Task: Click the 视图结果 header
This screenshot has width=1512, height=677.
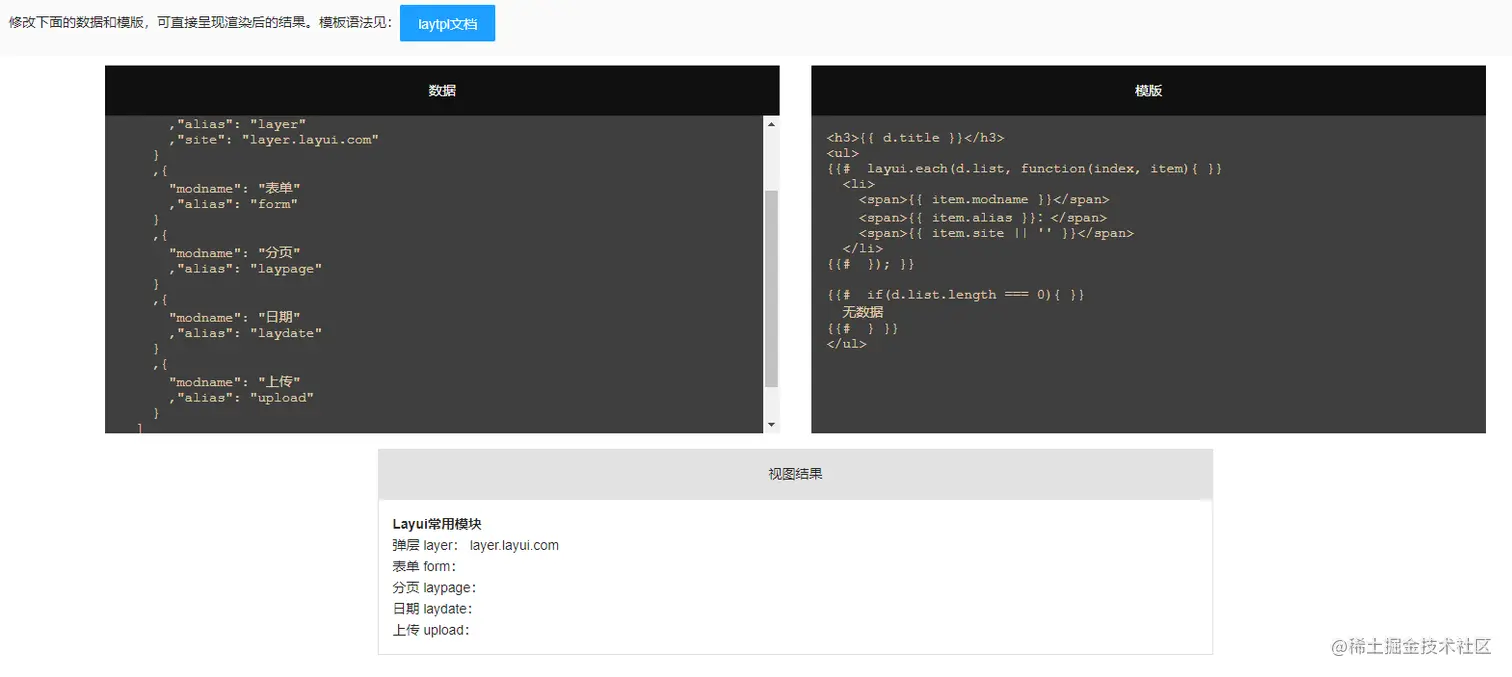Action: tap(795, 474)
